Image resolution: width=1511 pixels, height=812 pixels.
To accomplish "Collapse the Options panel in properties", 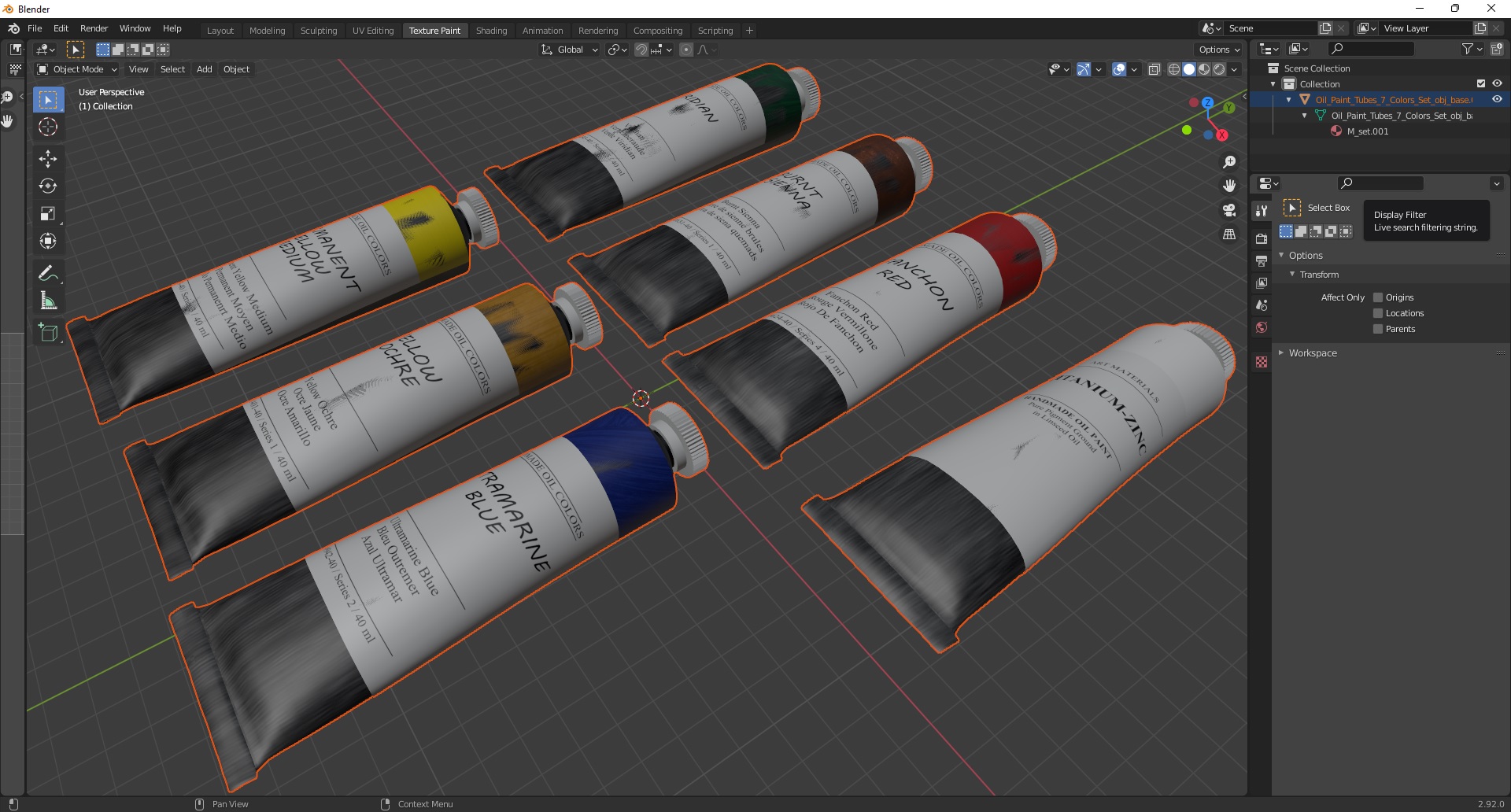I will click(1282, 256).
